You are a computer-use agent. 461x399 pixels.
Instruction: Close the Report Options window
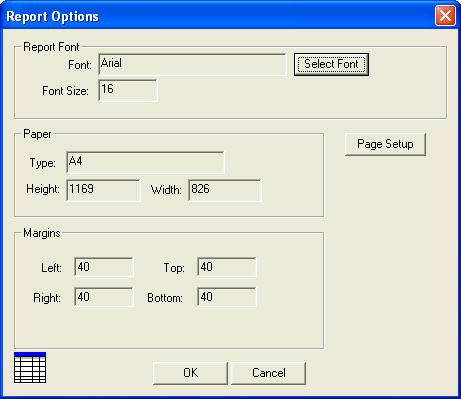coord(445,15)
